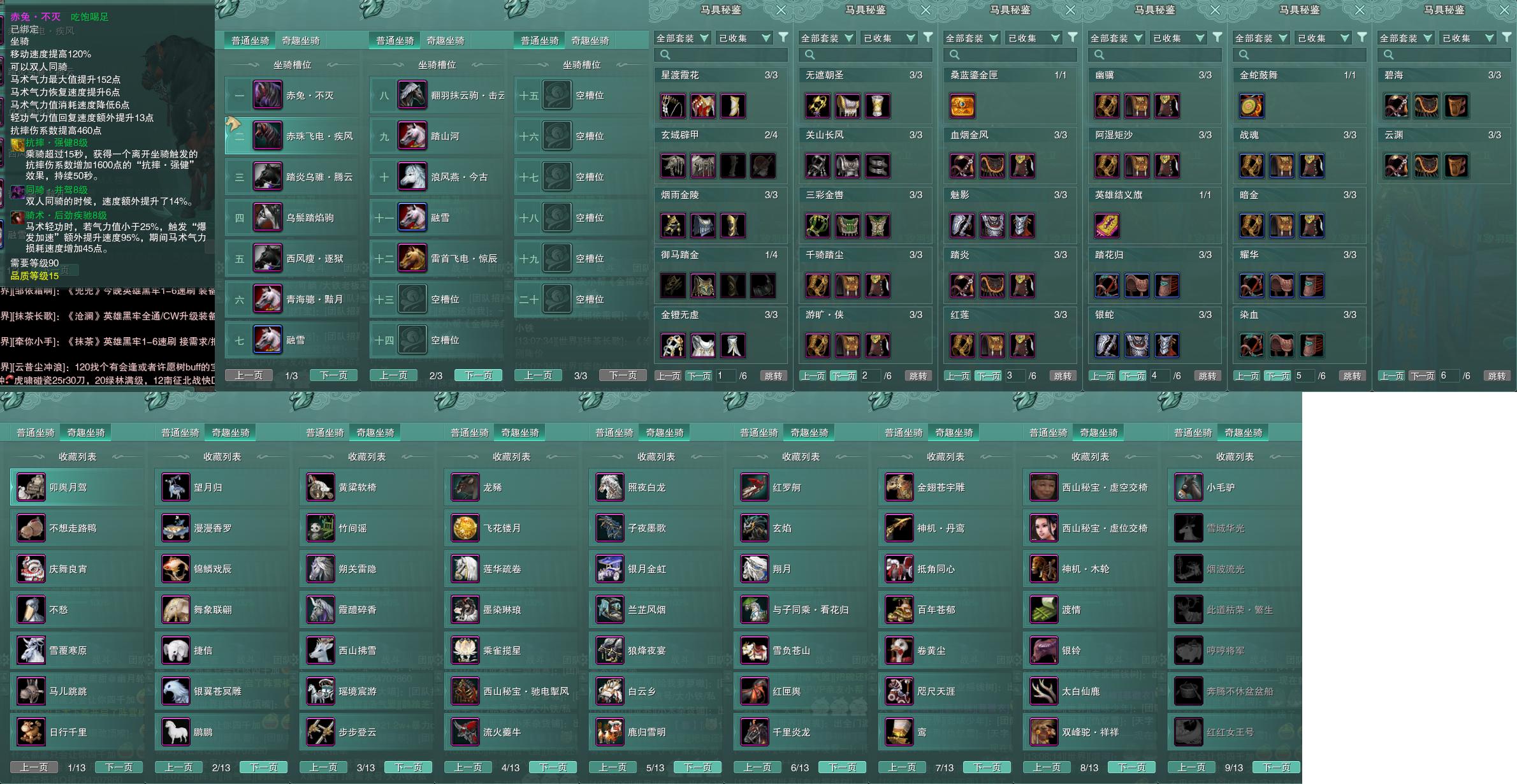
Task: Choose the 踏炎乌骓·腾云 horse icon
Action: pyautogui.click(x=267, y=177)
